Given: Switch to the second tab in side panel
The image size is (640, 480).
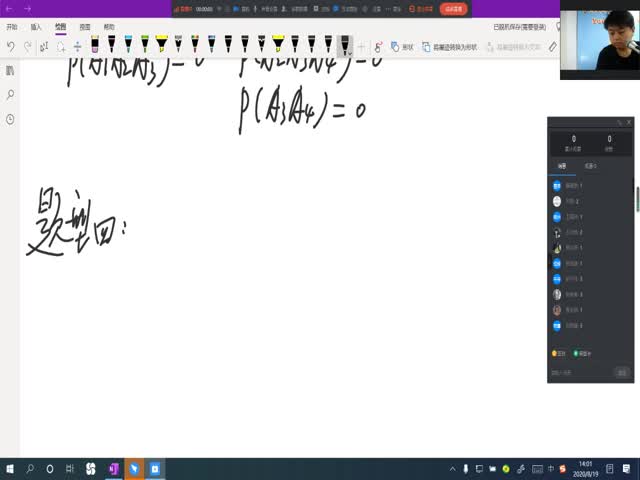Looking at the screenshot, I should tap(590, 166).
